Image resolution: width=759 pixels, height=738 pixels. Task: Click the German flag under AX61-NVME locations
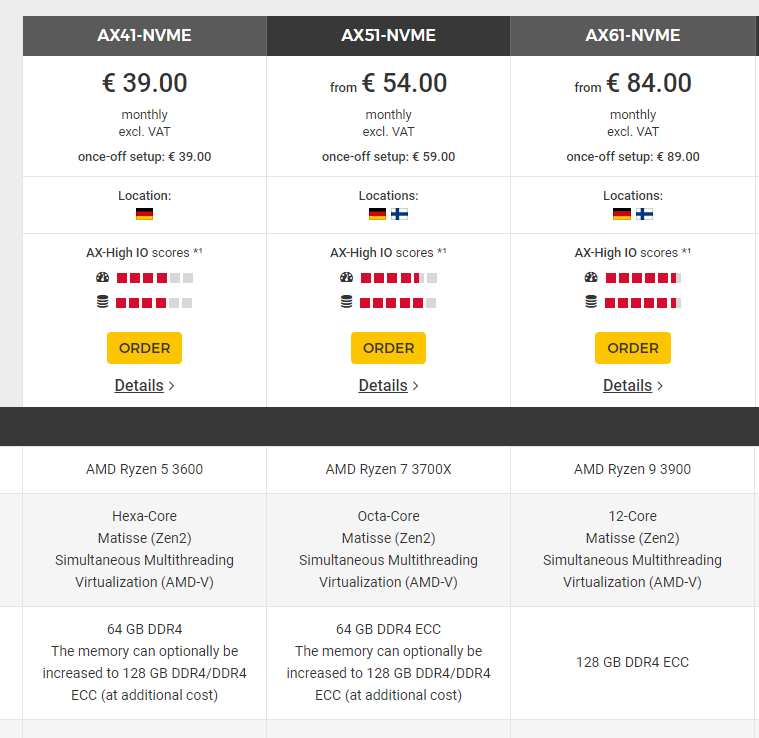tap(621, 214)
